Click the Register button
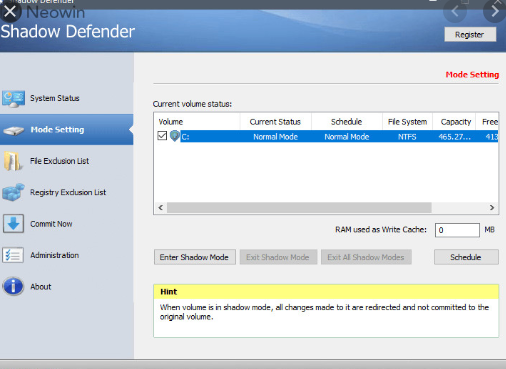 coord(470,34)
